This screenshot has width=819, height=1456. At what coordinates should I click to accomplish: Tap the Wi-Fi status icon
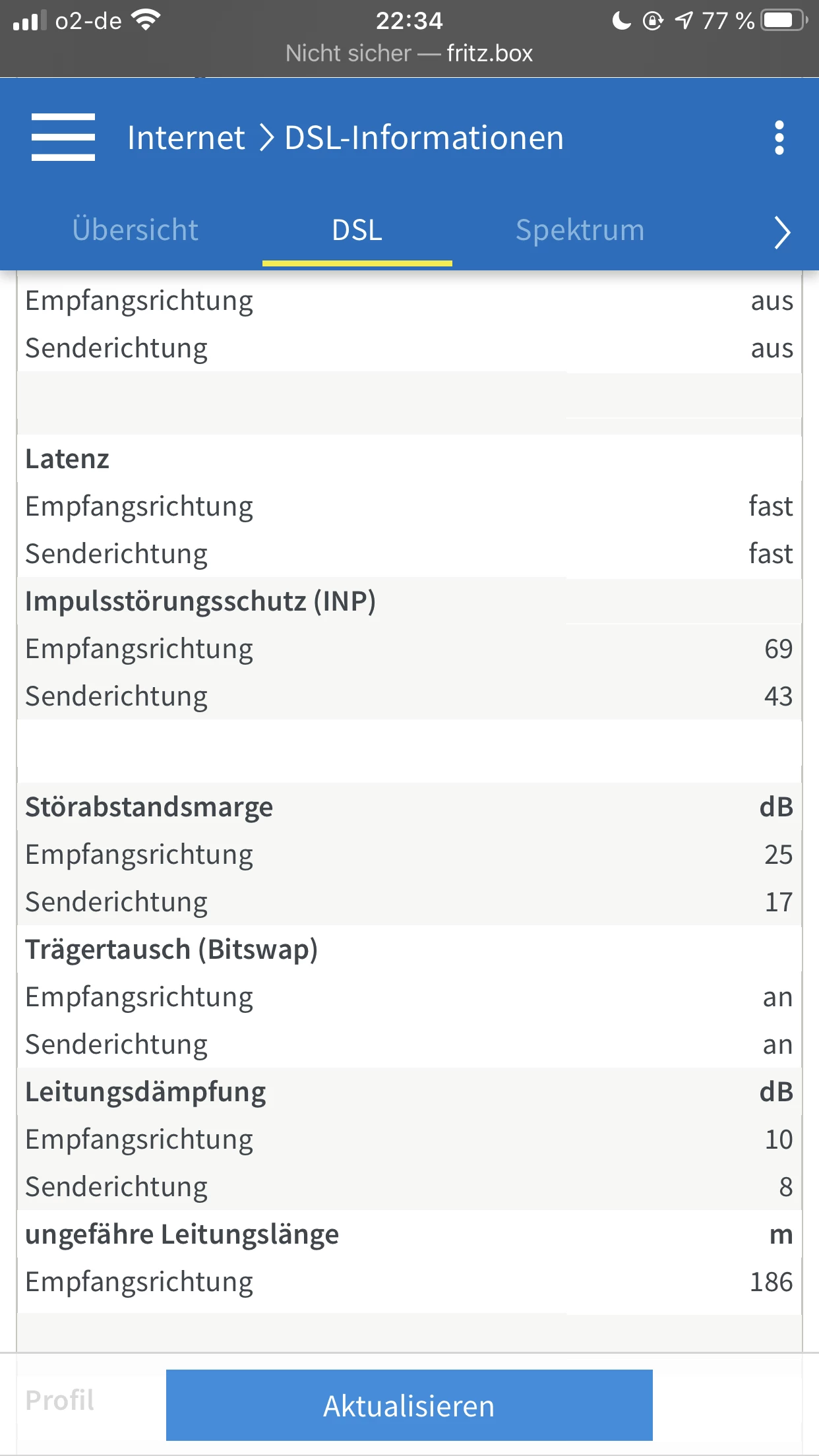[x=146, y=20]
